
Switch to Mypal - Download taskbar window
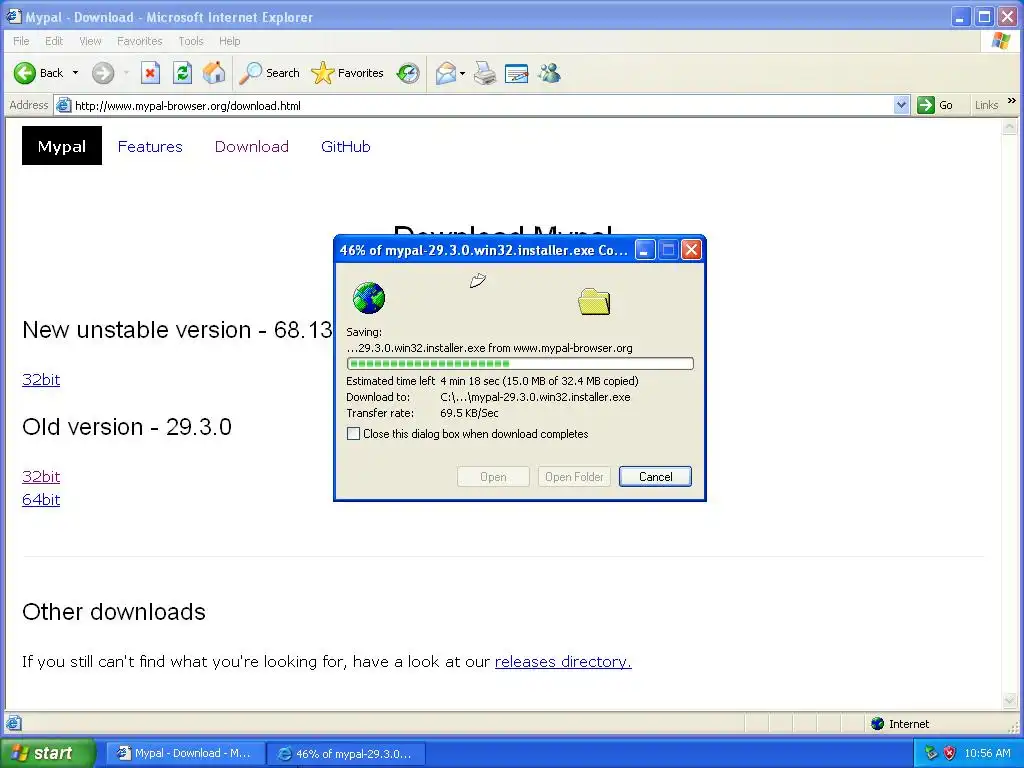[x=185, y=753]
